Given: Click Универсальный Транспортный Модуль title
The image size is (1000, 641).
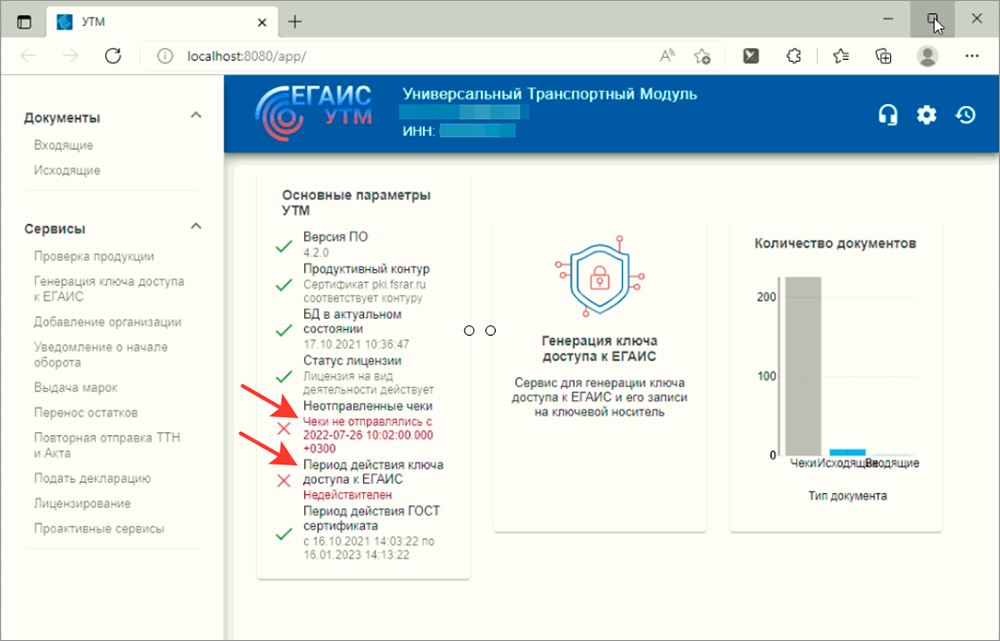Looking at the screenshot, I should [x=550, y=94].
